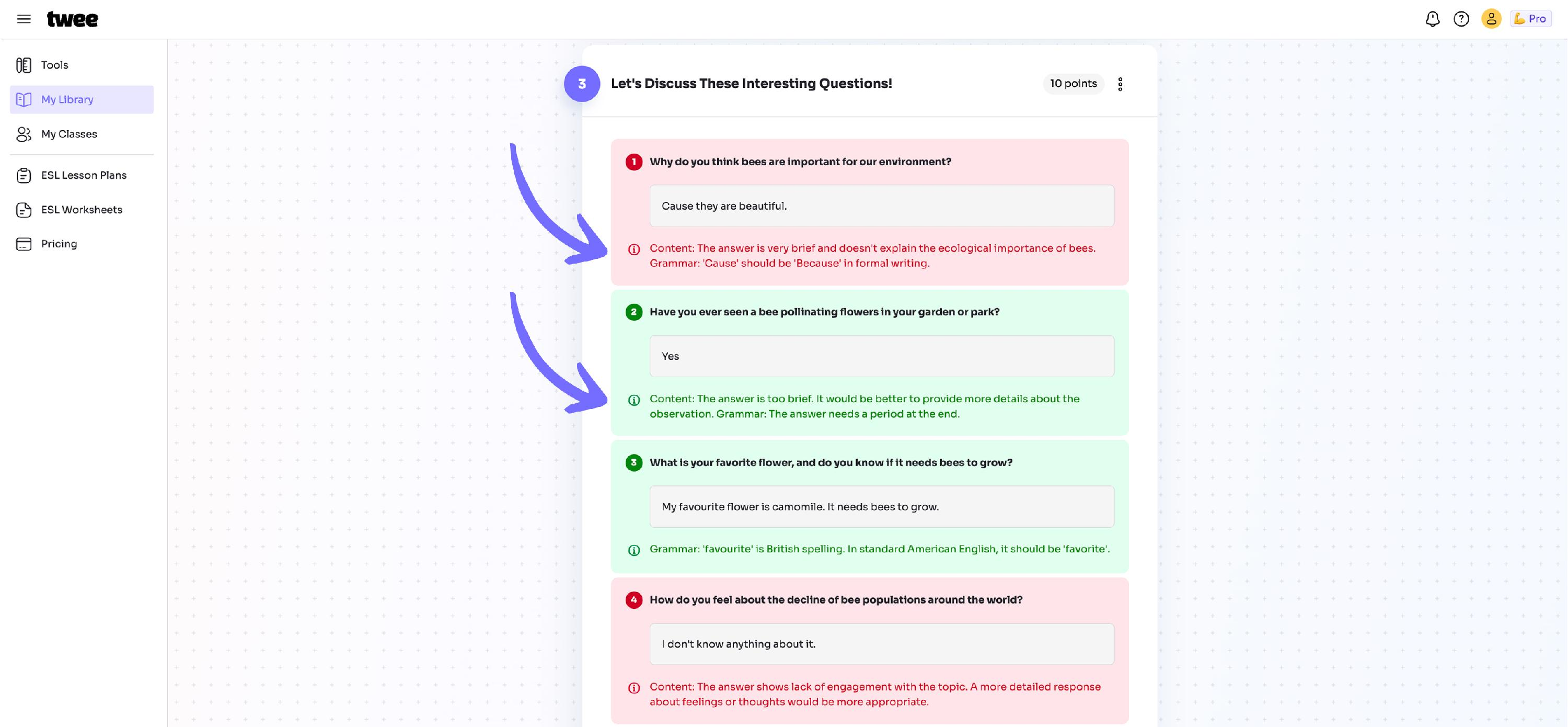Click the answer field 'Cause they are beautiful.'
Image resolution: width=1568 pixels, height=727 pixels.
click(x=881, y=206)
